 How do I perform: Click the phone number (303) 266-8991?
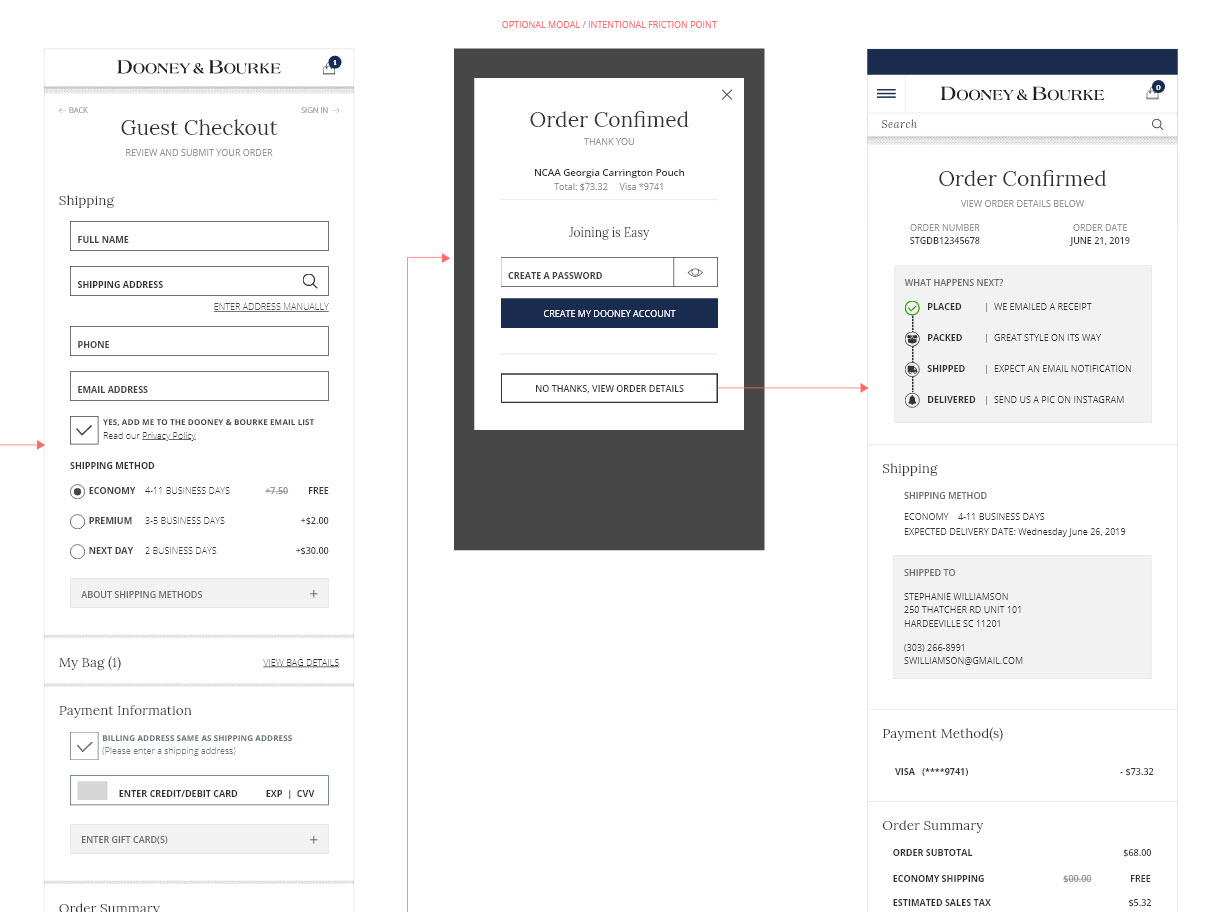coord(934,648)
